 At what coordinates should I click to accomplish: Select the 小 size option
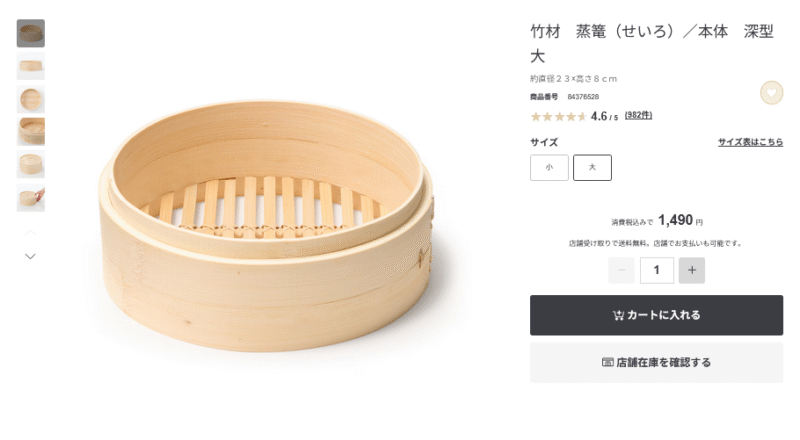(x=549, y=167)
